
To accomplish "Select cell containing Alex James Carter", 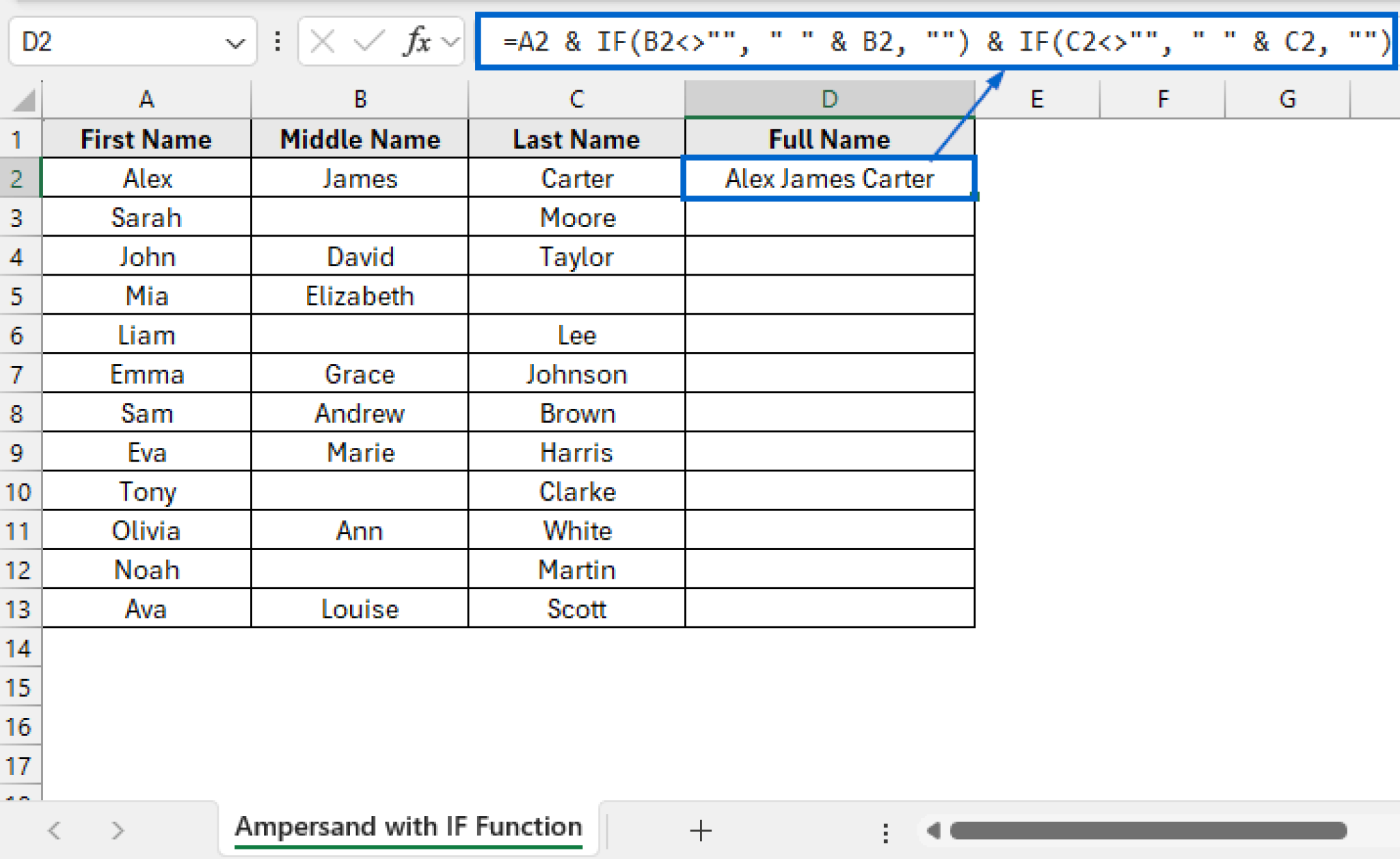I will (829, 179).
